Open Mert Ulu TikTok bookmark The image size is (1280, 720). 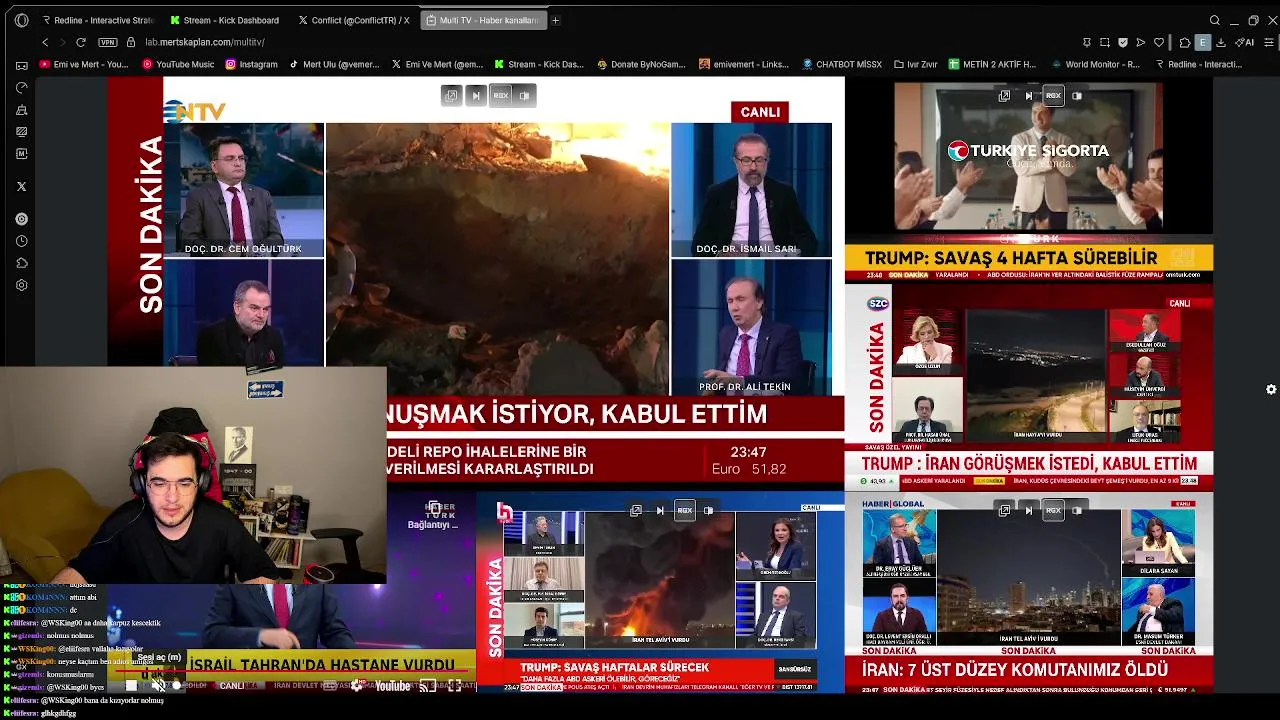pos(334,64)
